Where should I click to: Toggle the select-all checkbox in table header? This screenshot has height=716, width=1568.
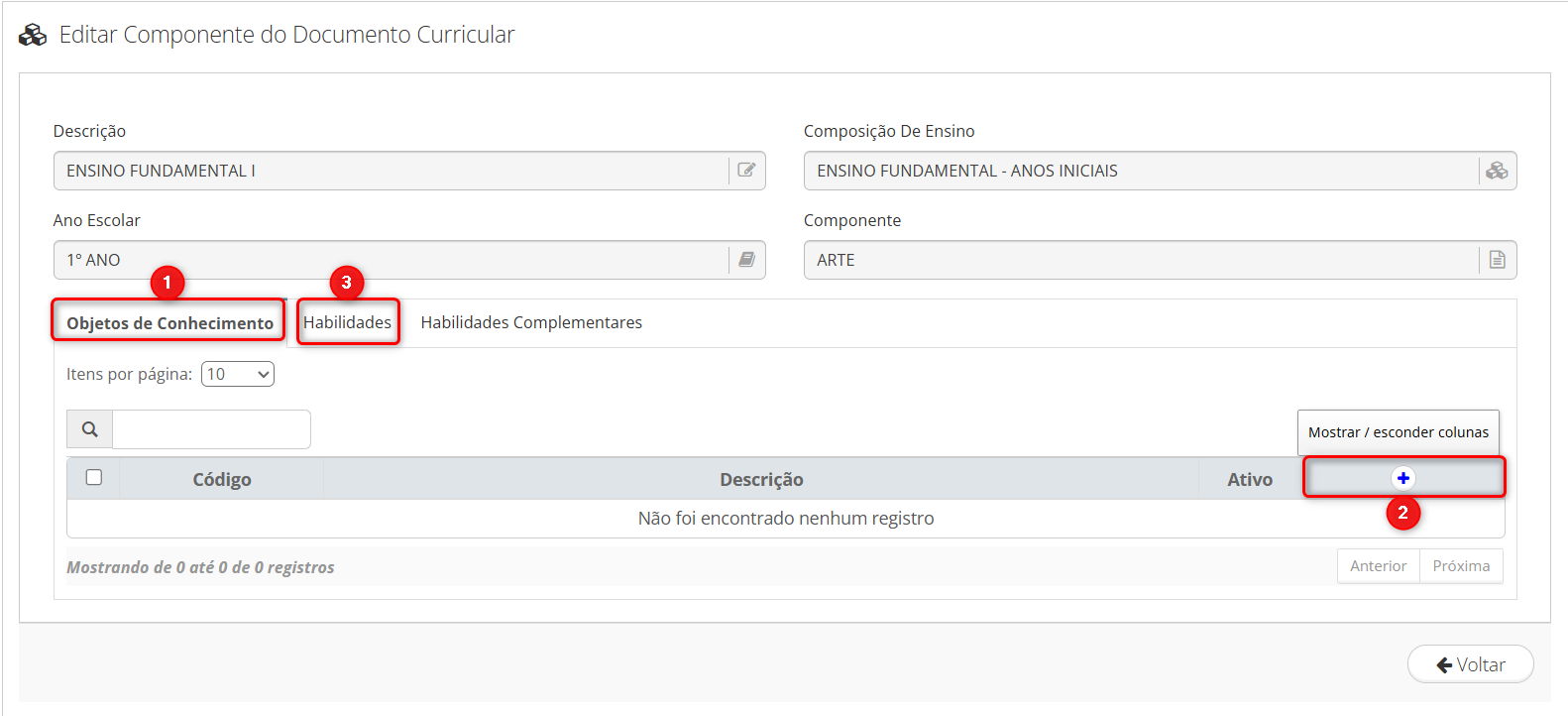(x=94, y=478)
